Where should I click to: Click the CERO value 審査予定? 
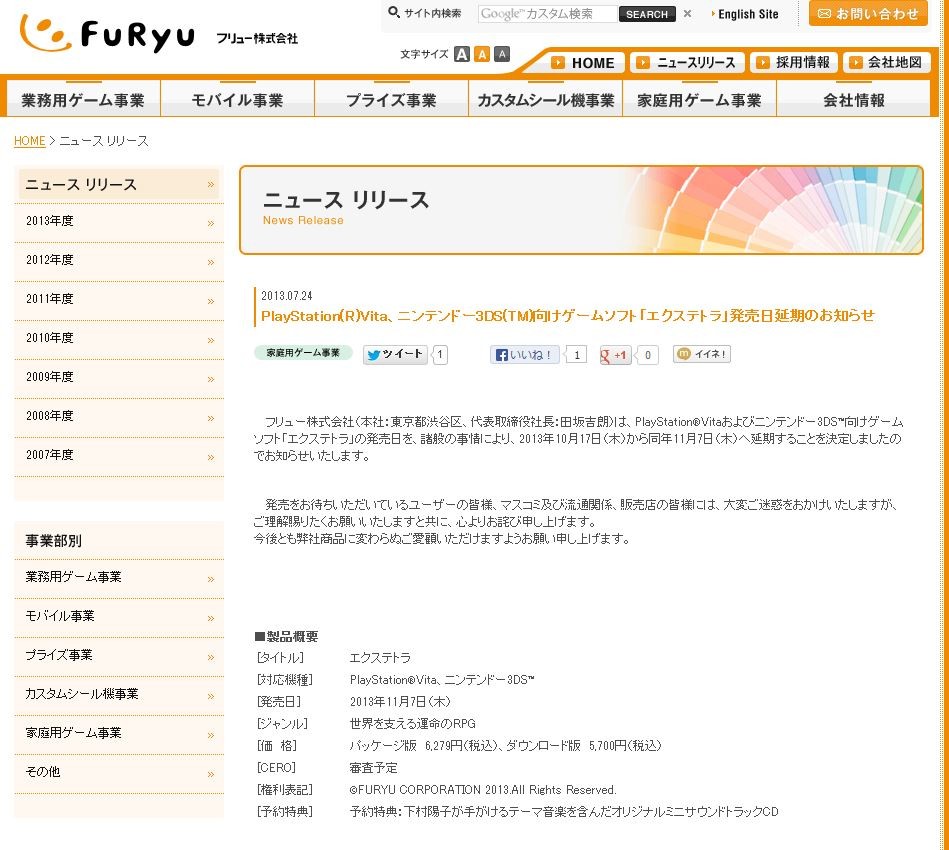point(373,768)
